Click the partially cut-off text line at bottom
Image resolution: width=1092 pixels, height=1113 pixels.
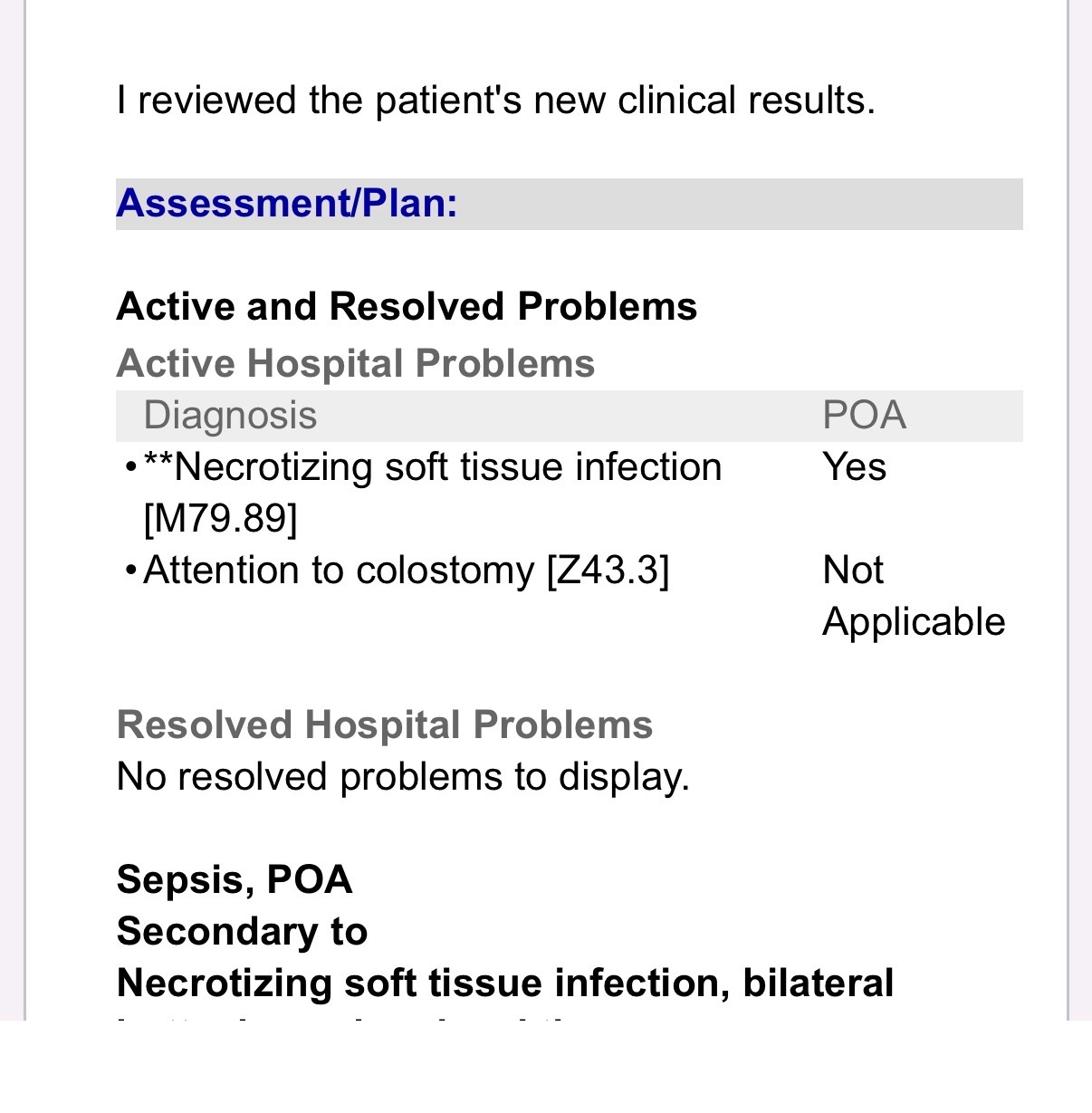coord(344,1018)
